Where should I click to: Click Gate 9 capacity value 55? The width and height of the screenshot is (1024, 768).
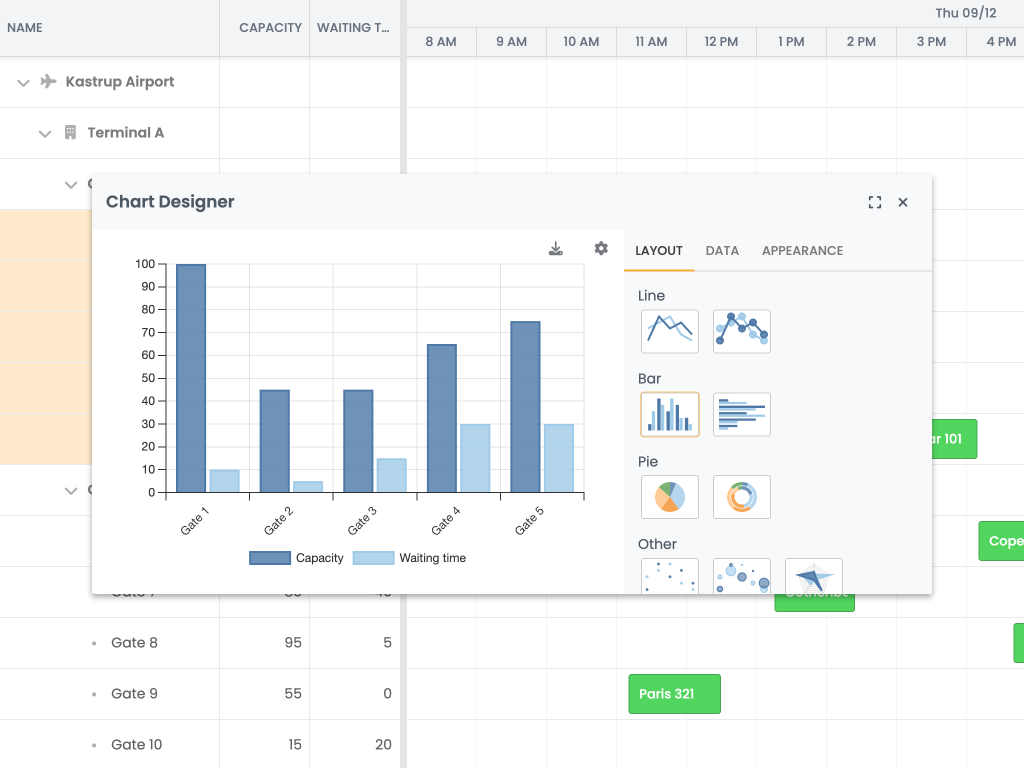click(293, 694)
